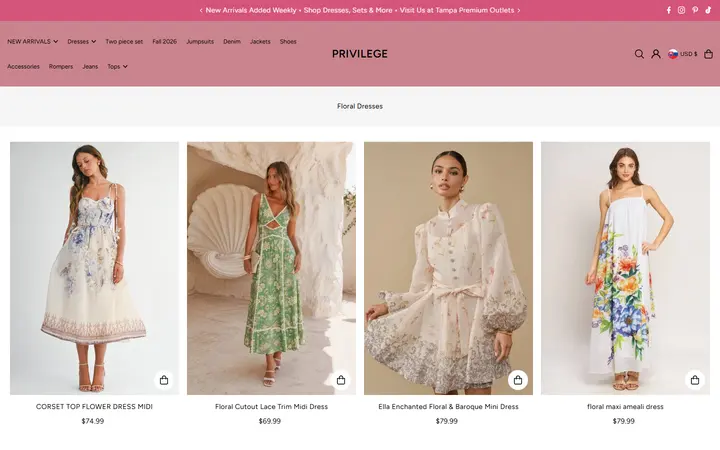The width and height of the screenshot is (720, 450).
Task: Quick add Floral Cutout Lace Trim Midi Dress
Action: point(341,380)
